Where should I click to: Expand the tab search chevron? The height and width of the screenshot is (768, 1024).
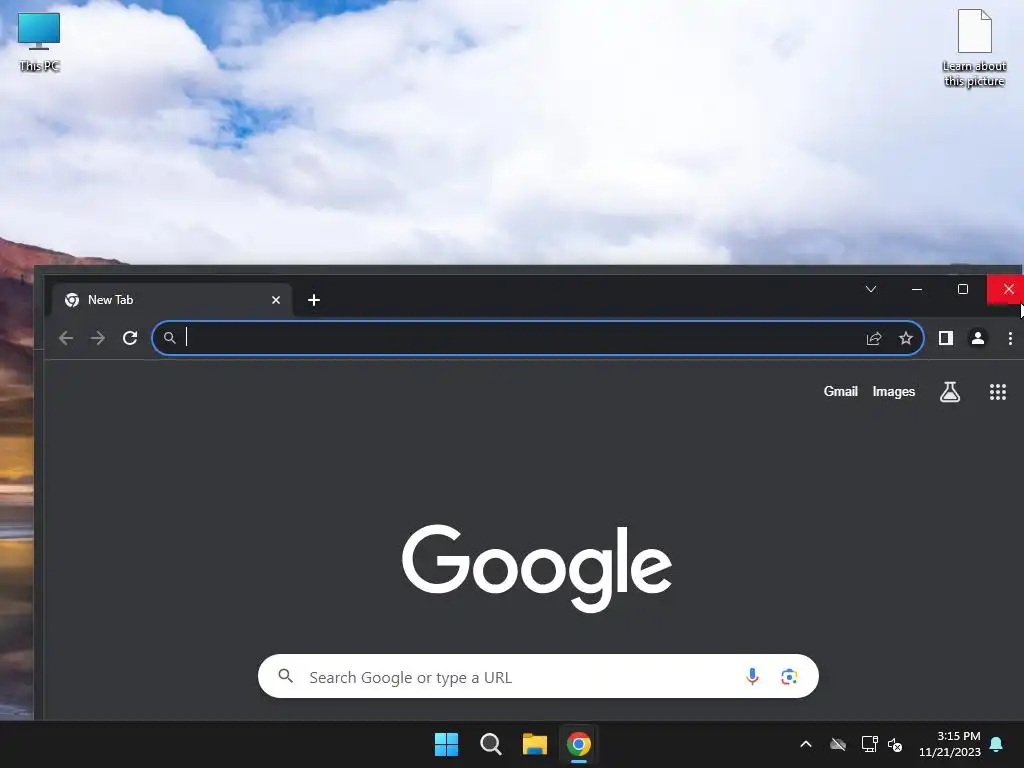871,289
